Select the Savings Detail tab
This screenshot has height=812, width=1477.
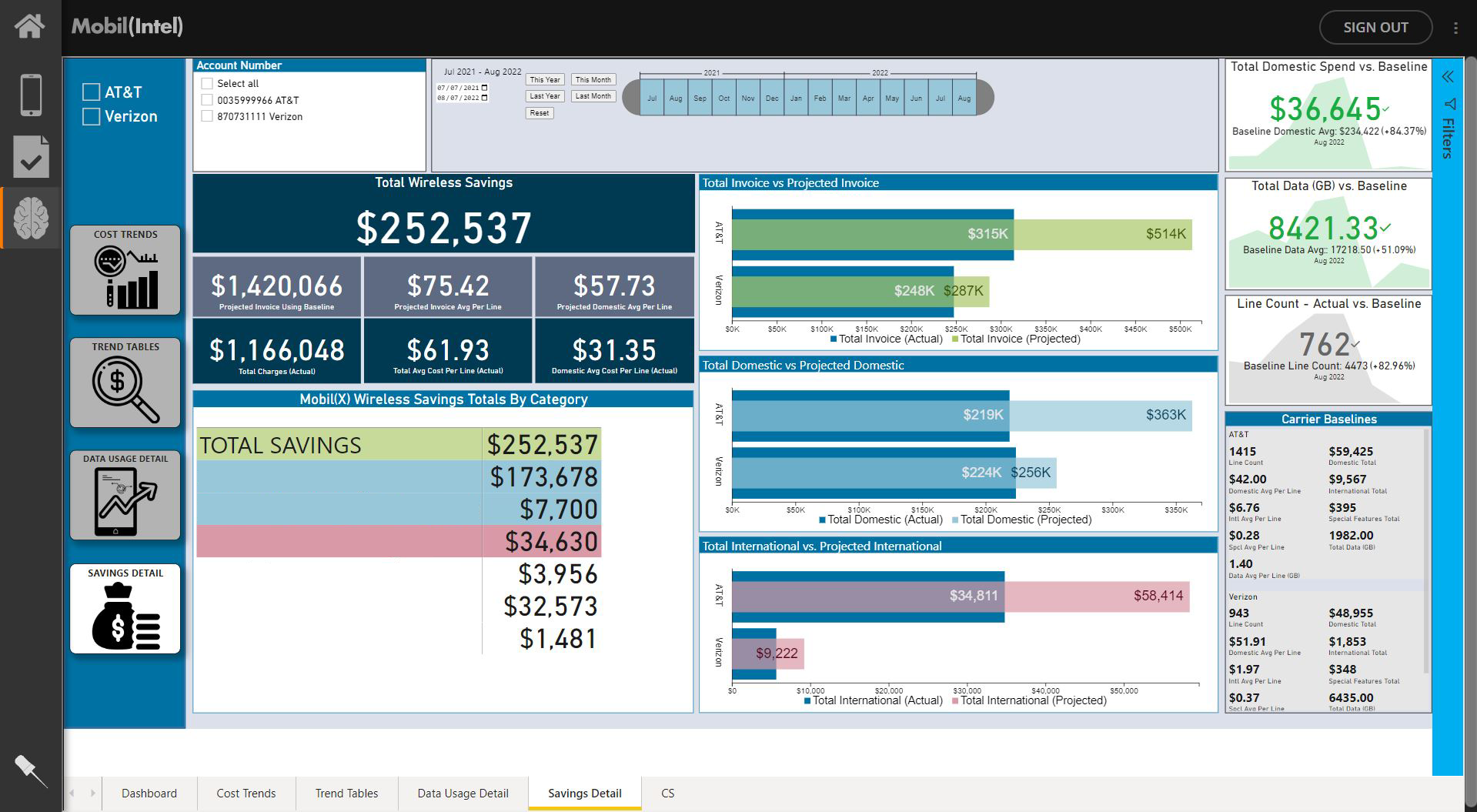585,794
